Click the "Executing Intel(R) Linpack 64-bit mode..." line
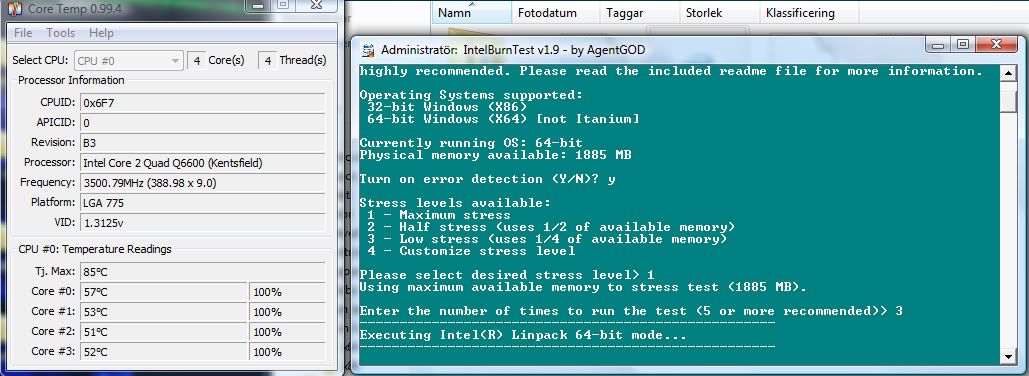 coord(522,335)
